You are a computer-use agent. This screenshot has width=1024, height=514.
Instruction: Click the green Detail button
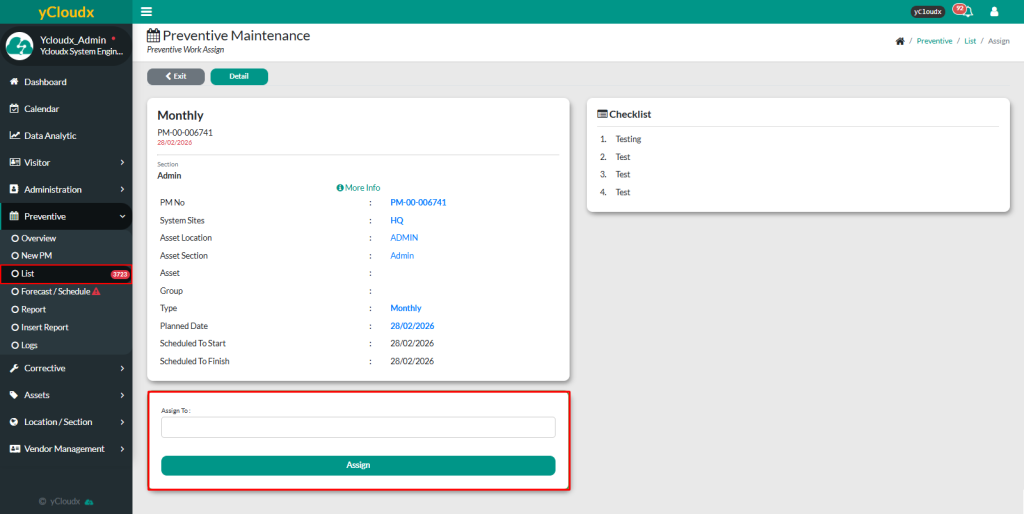[x=239, y=76]
